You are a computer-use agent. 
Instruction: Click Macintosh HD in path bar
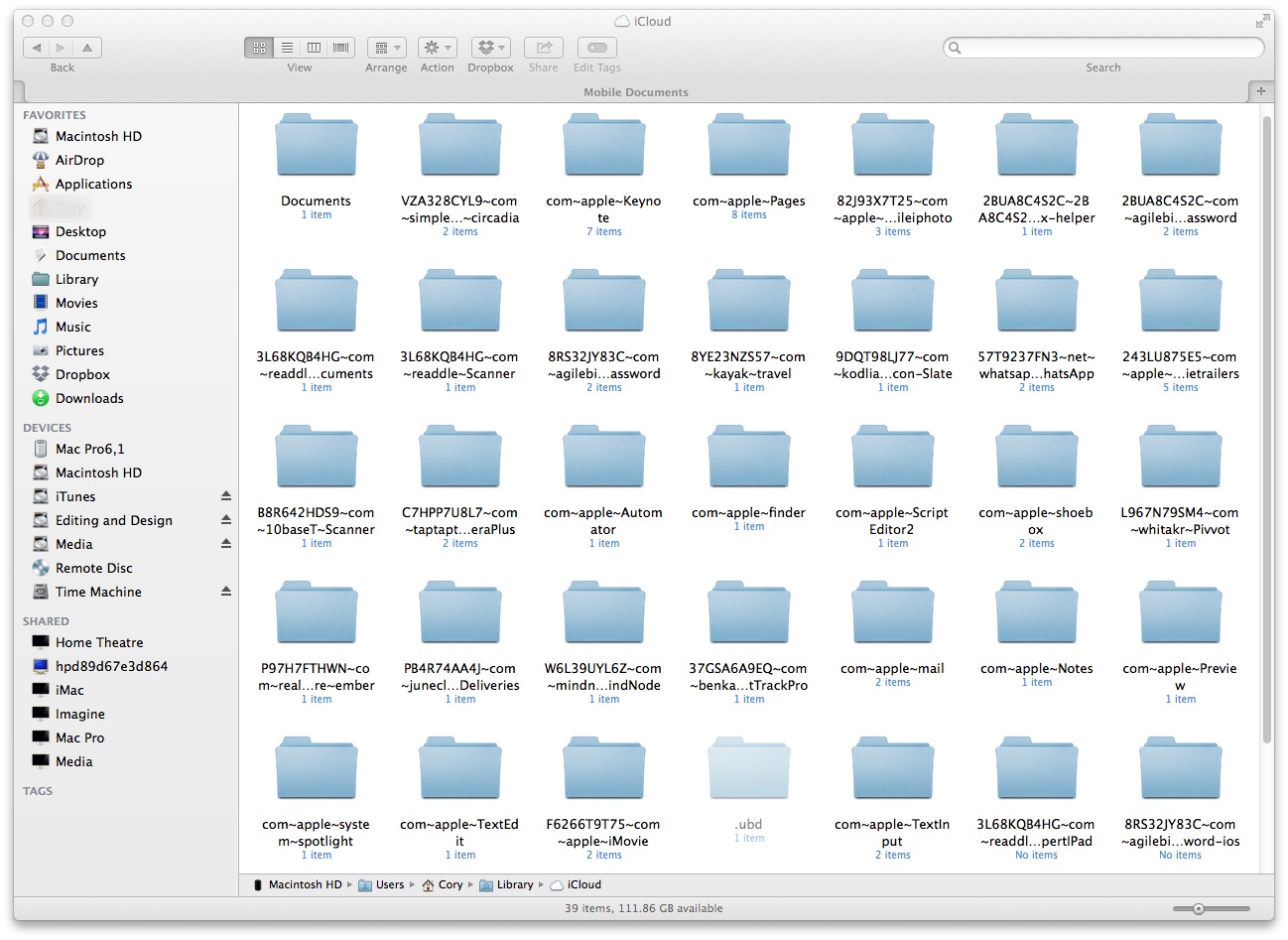297,884
